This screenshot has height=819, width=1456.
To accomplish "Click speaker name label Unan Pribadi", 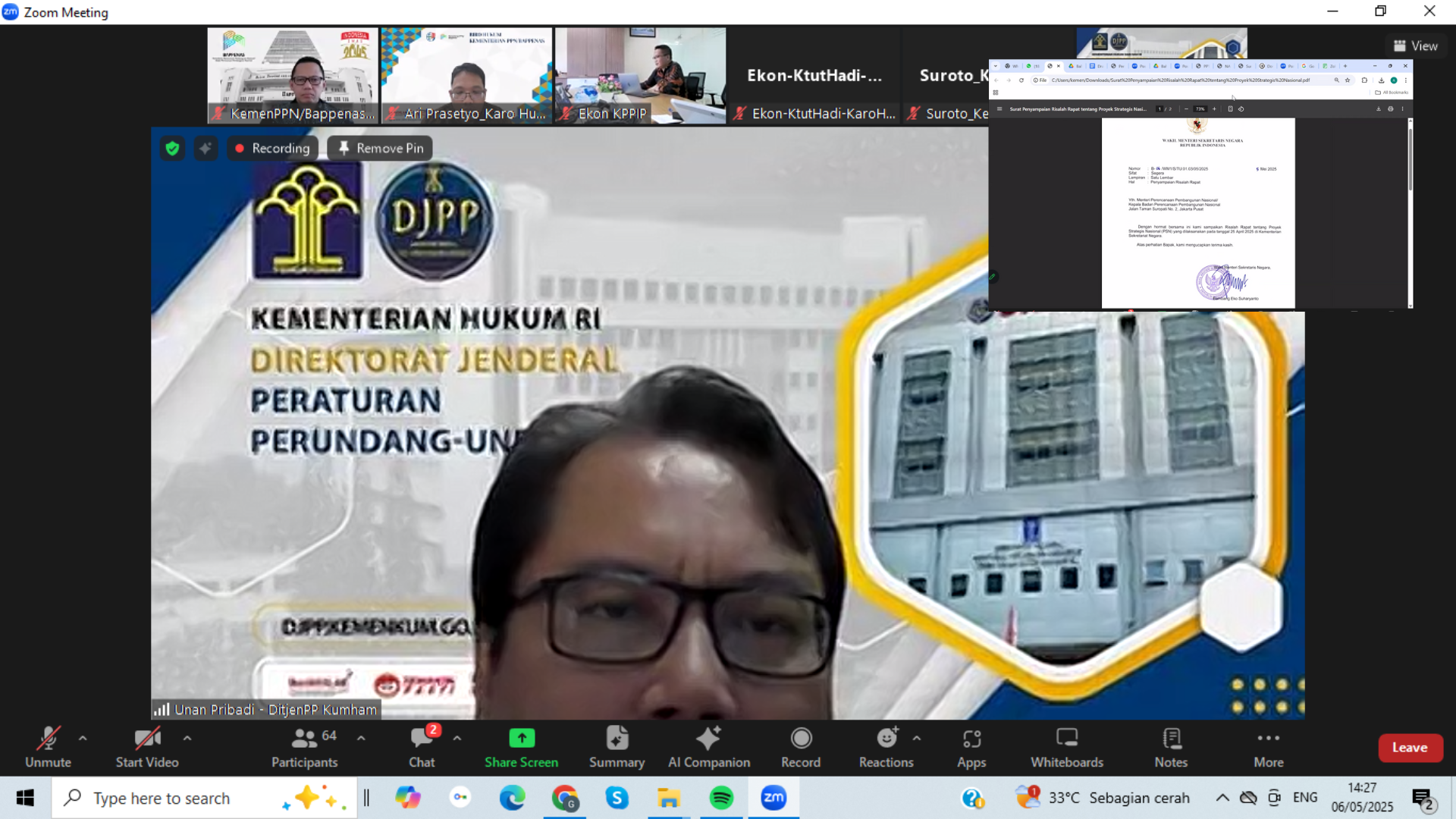I will (x=275, y=710).
